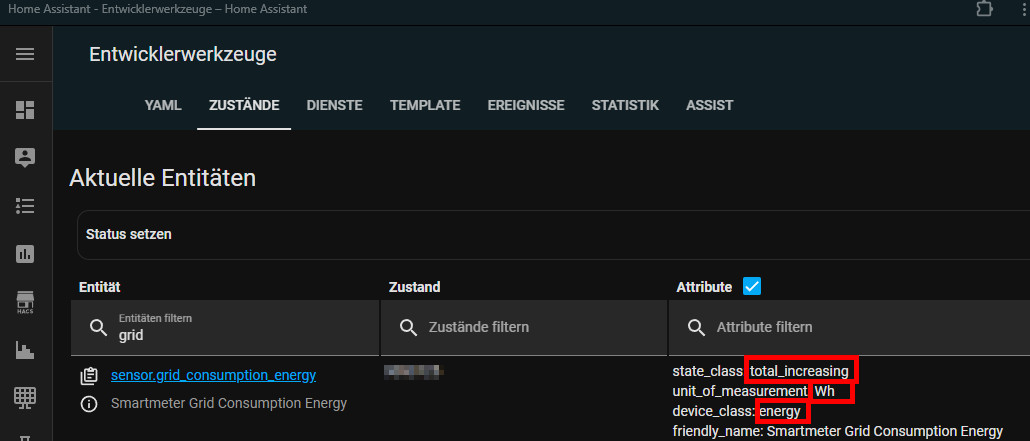
Task: Open the Logbook list icon in sidebar
Action: coord(25,205)
